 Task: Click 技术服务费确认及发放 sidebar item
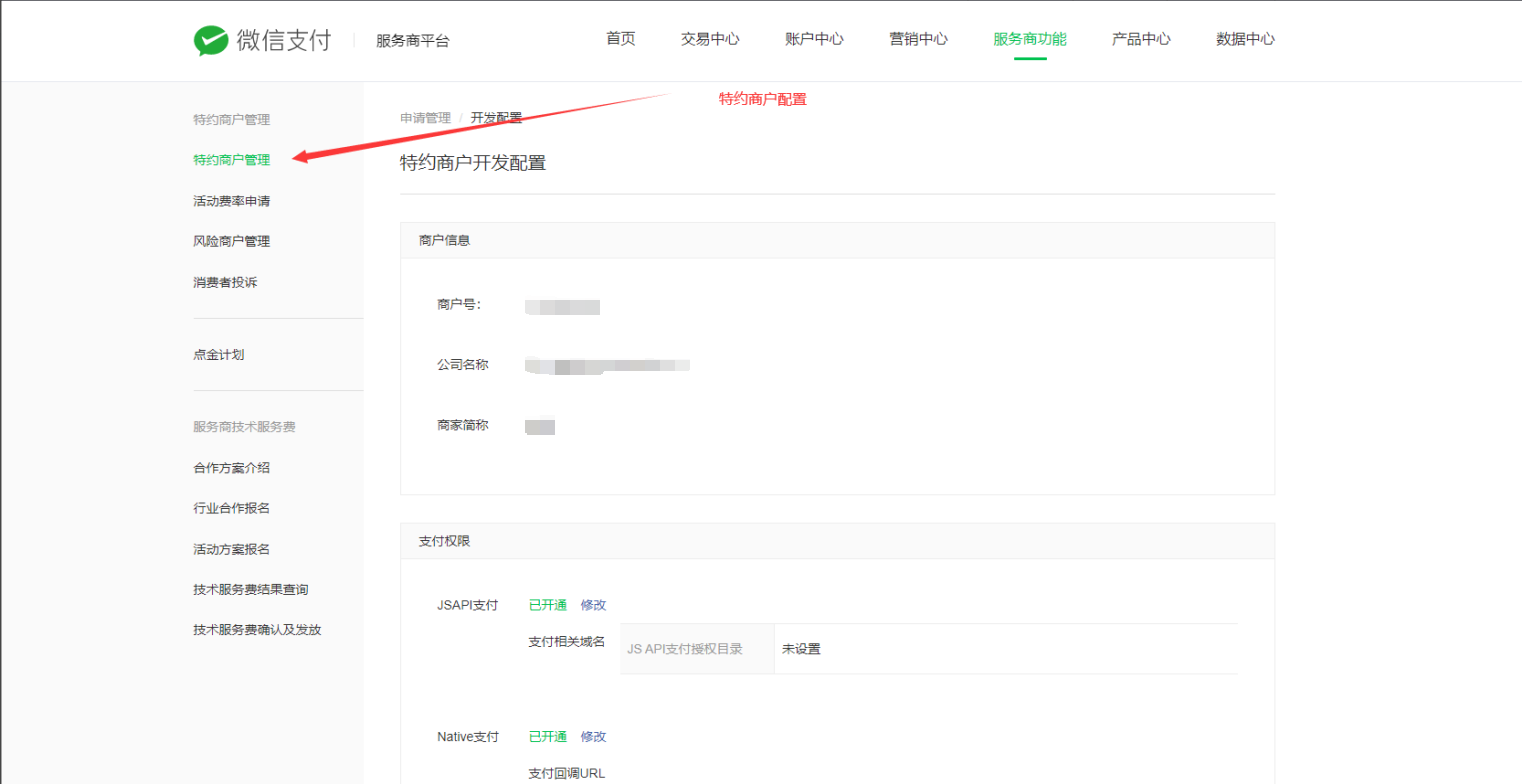[257, 630]
